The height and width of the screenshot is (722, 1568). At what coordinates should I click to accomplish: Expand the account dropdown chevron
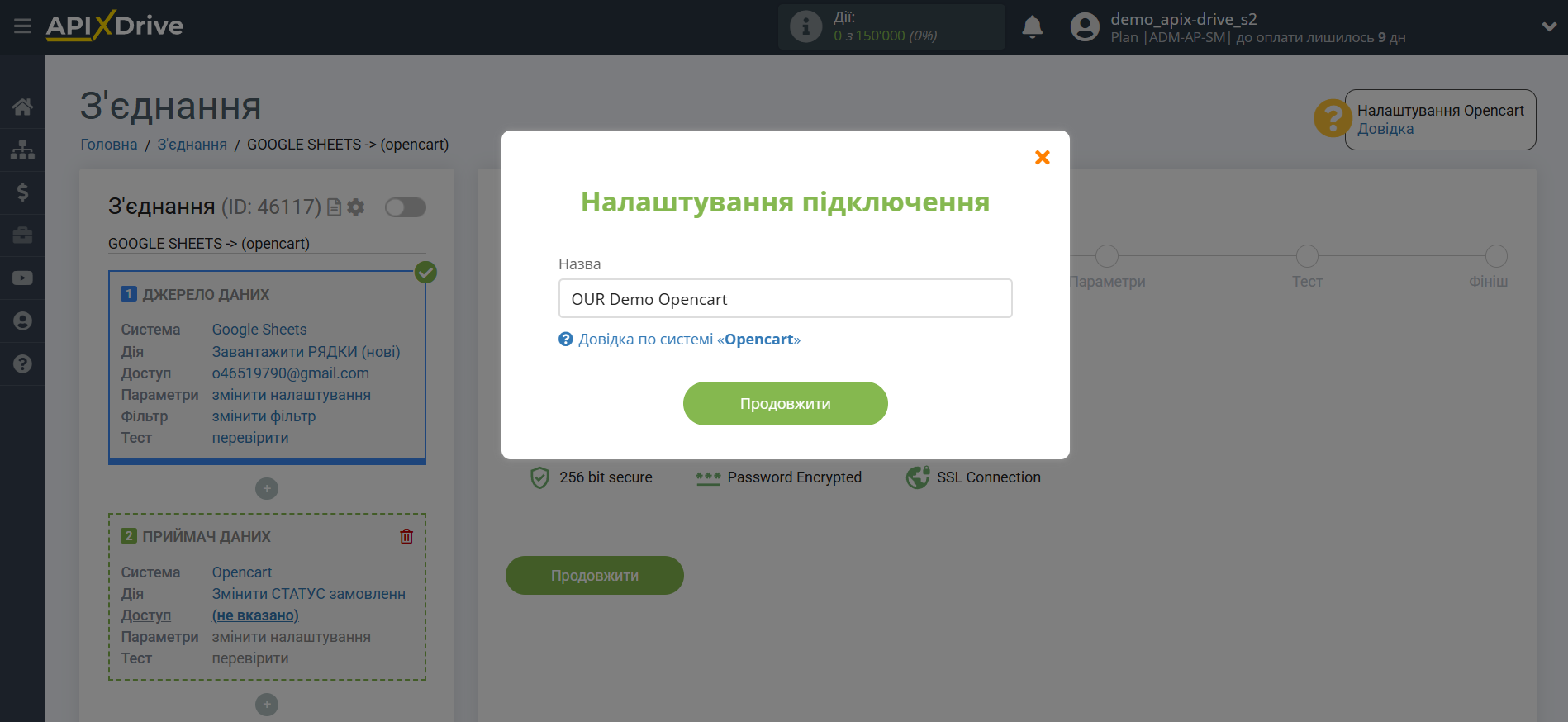click(1549, 26)
